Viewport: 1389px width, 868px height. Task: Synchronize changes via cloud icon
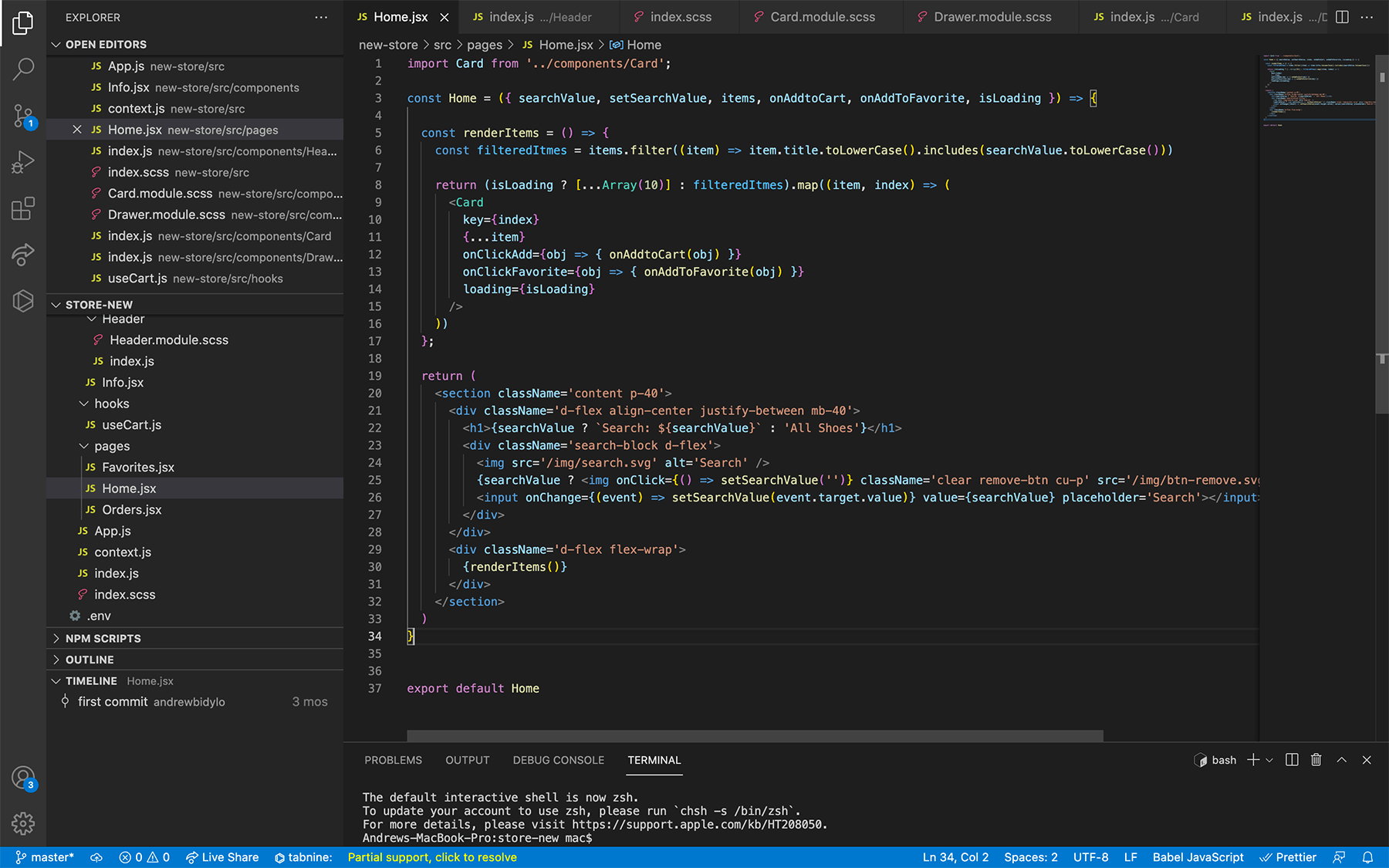(x=96, y=857)
